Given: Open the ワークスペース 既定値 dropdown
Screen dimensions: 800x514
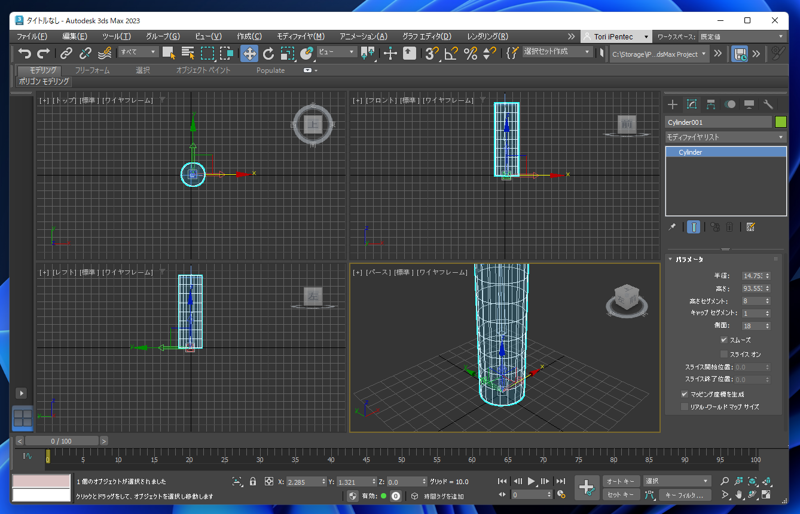Looking at the screenshot, I should 741,37.
